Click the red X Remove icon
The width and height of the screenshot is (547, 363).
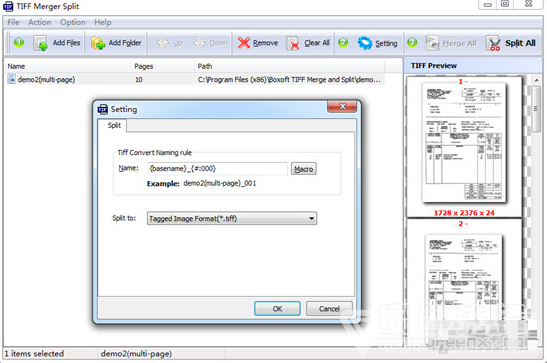click(244, 43)
